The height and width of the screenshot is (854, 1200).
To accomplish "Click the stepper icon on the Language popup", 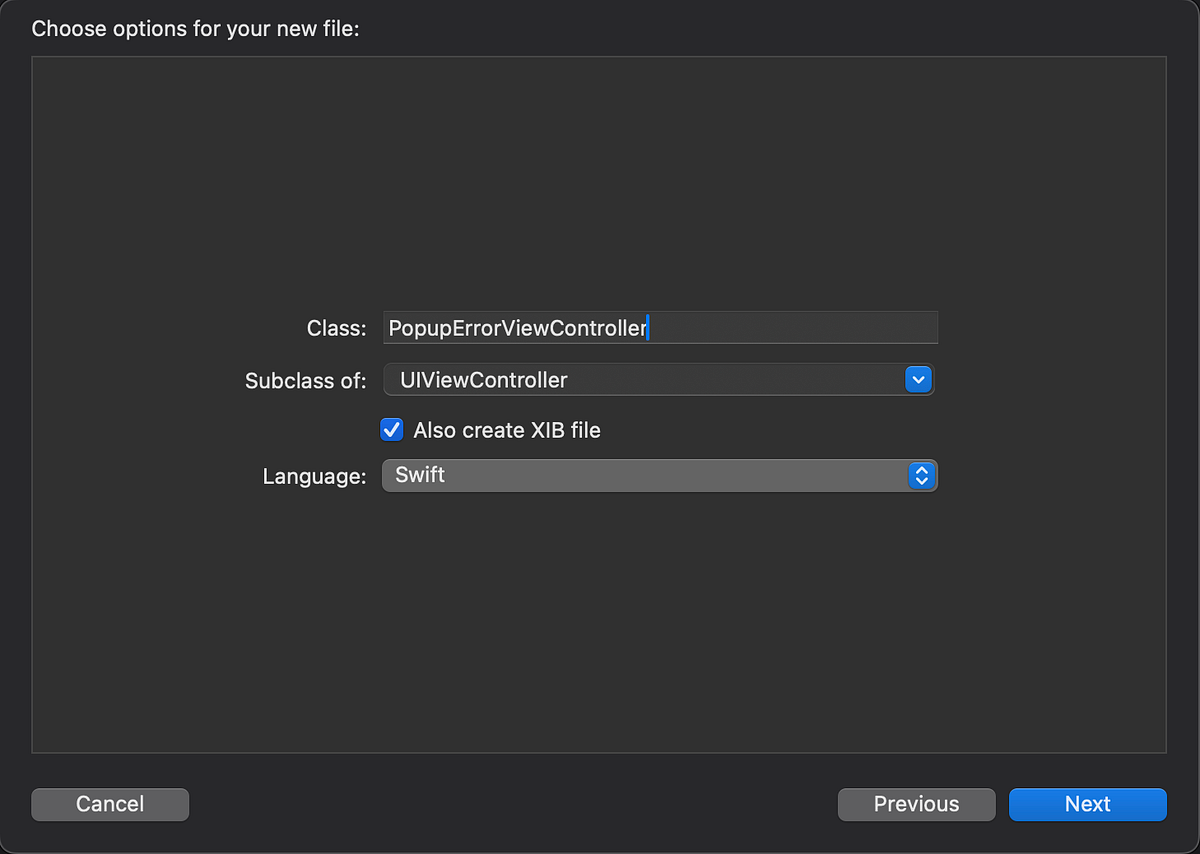I will 921,476.
